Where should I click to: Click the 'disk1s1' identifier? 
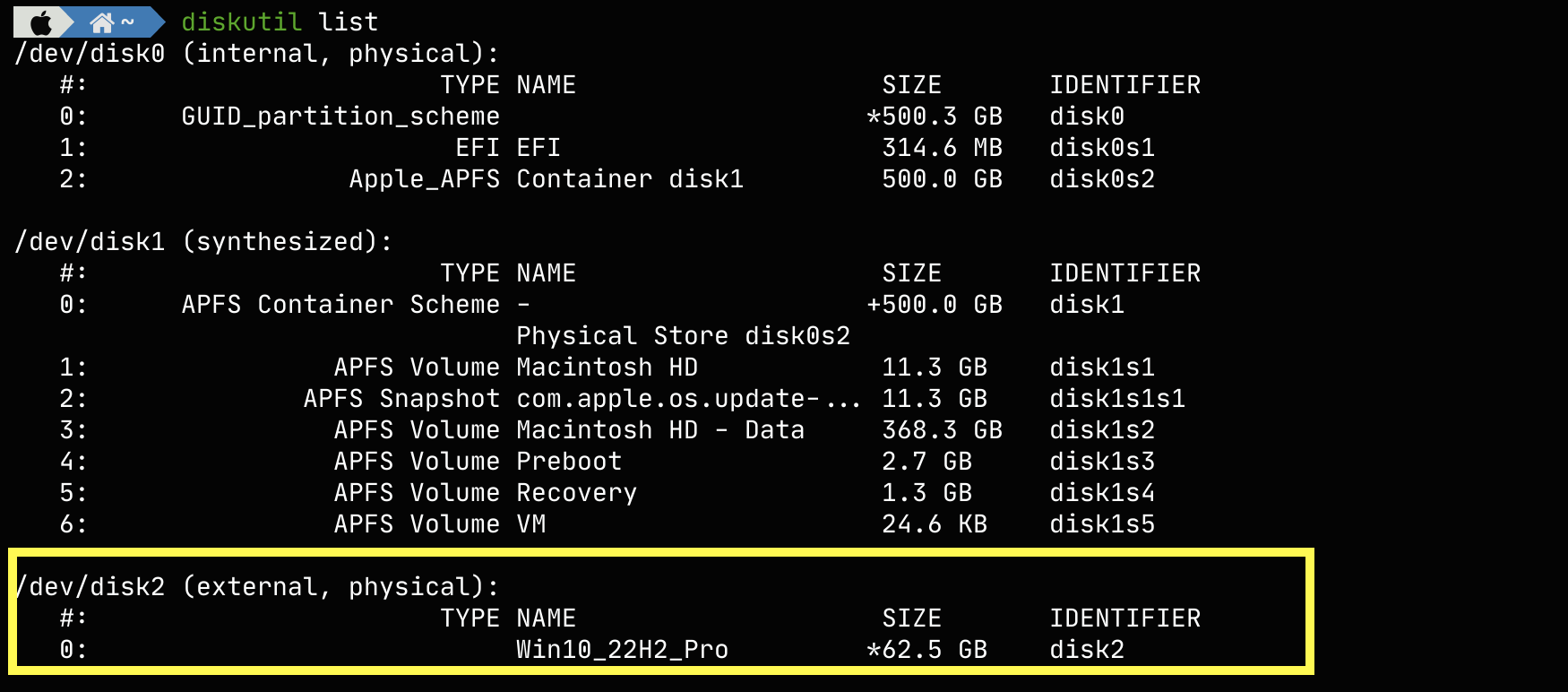point(1102,368)
